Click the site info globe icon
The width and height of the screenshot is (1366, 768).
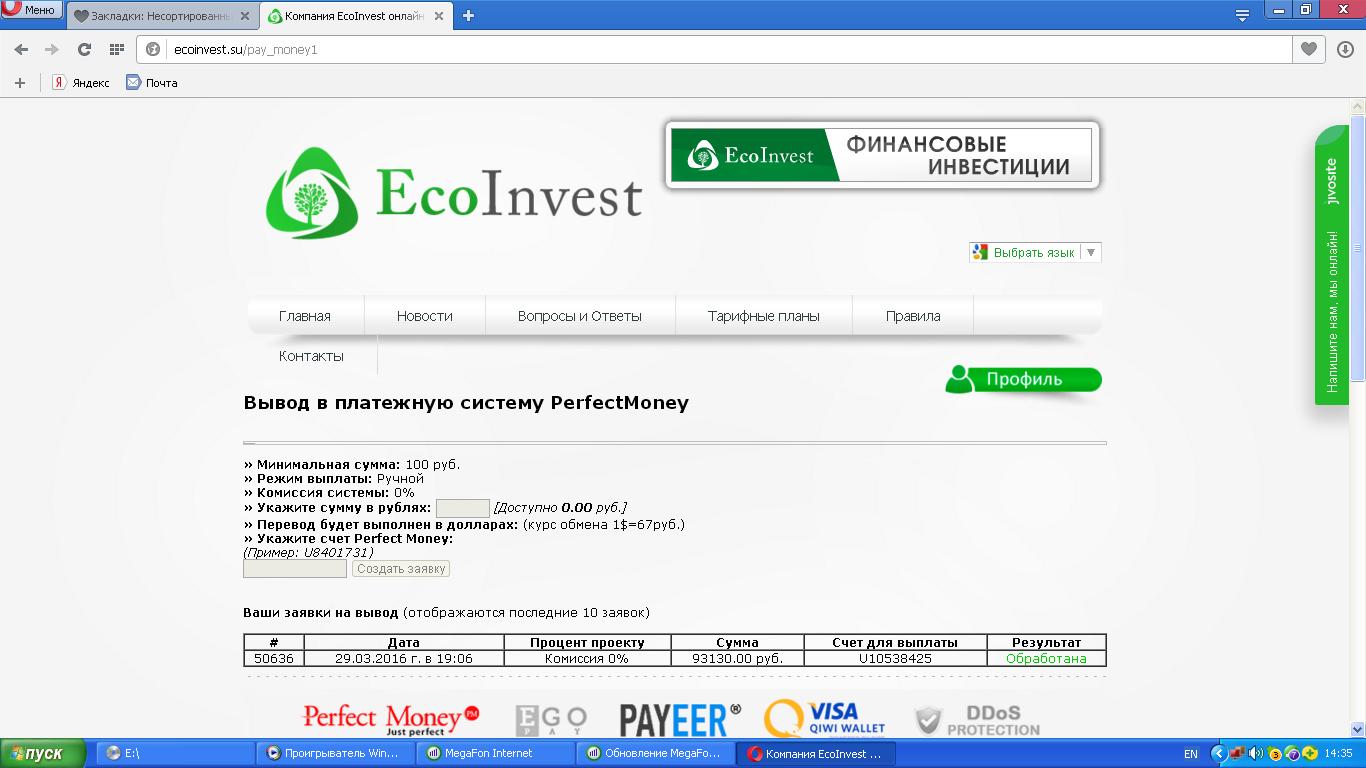[x=154, y=49]
